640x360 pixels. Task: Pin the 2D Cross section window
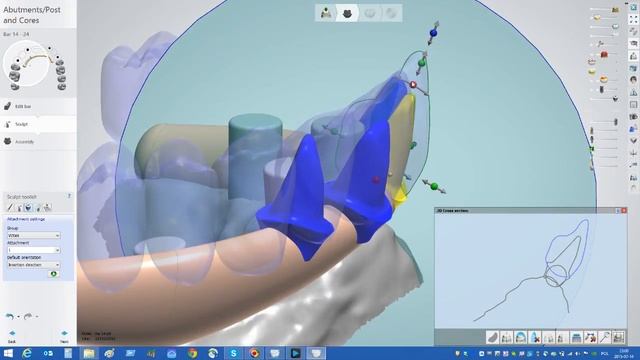(618, 211)
